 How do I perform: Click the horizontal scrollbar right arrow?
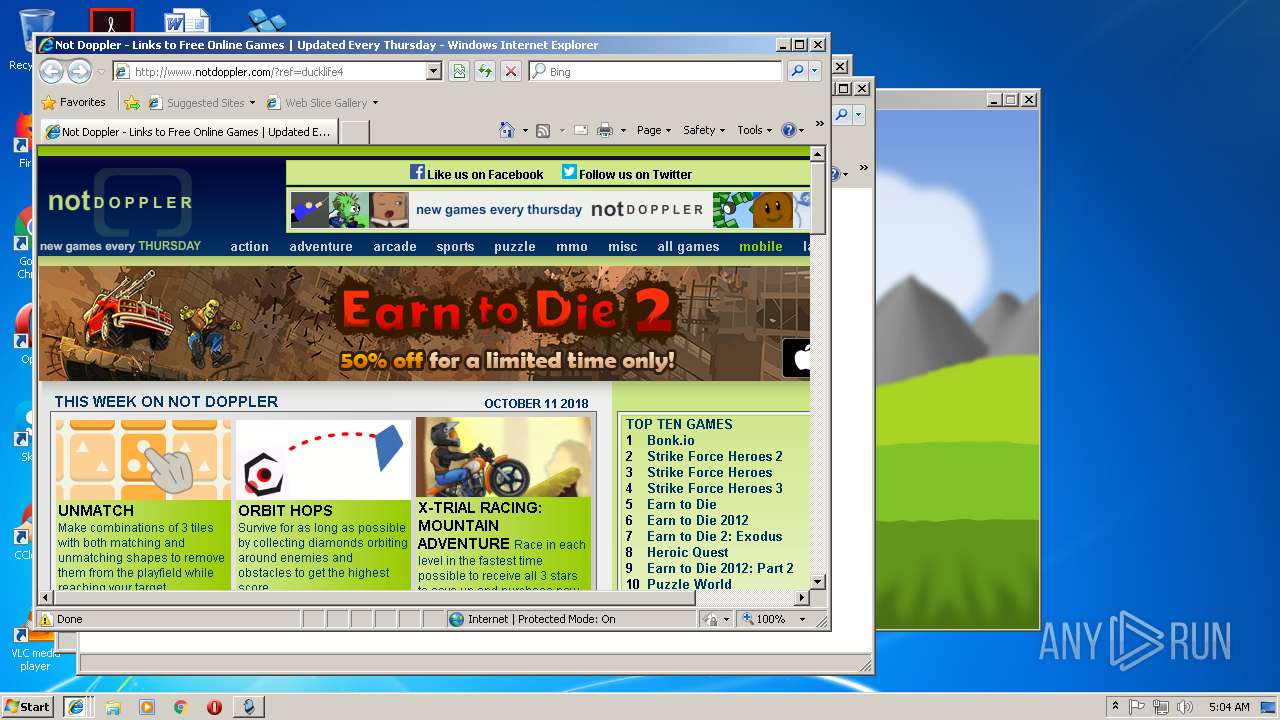801,598
